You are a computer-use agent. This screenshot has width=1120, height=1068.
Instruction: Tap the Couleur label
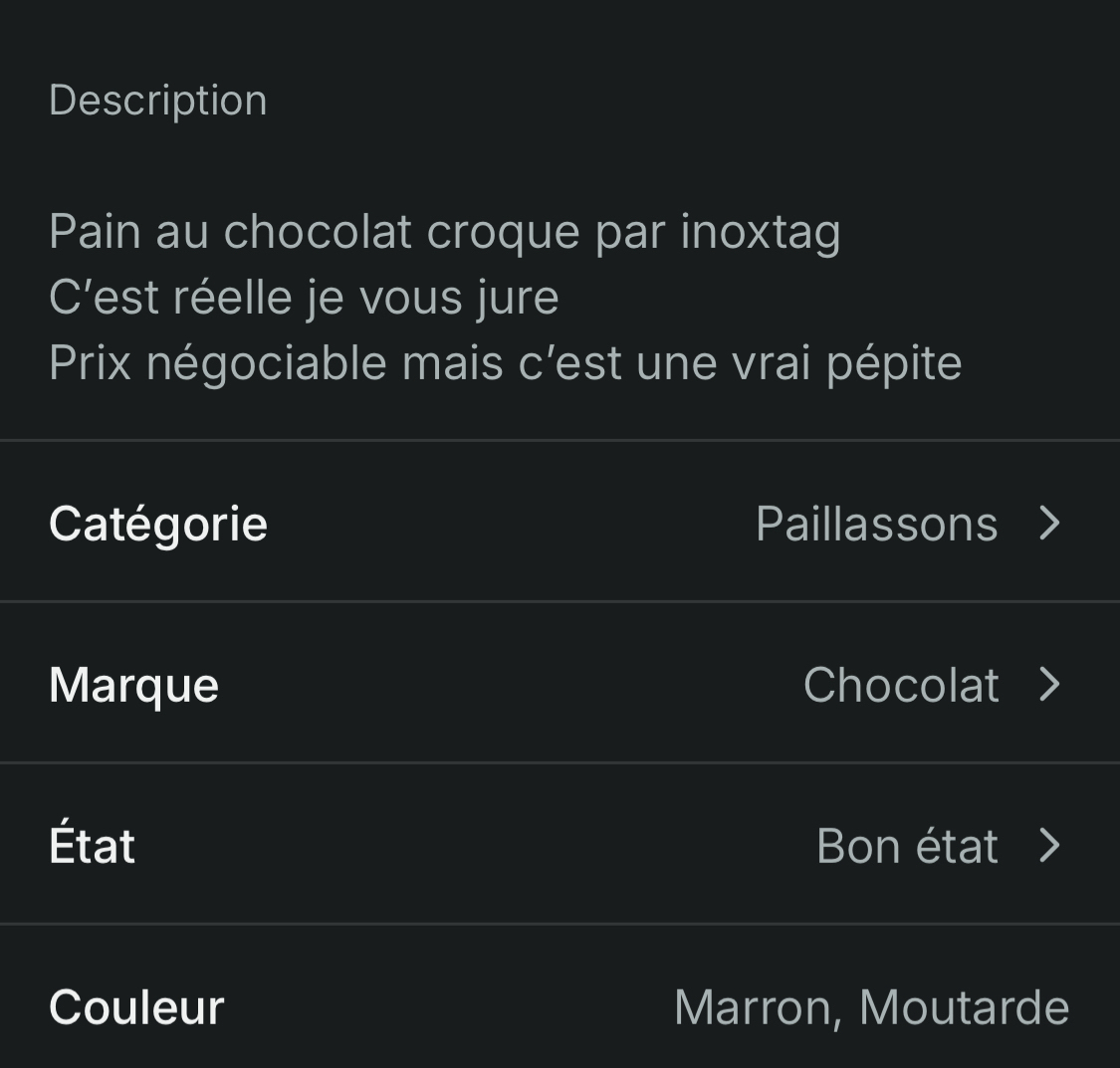[x=136, y=1007]
